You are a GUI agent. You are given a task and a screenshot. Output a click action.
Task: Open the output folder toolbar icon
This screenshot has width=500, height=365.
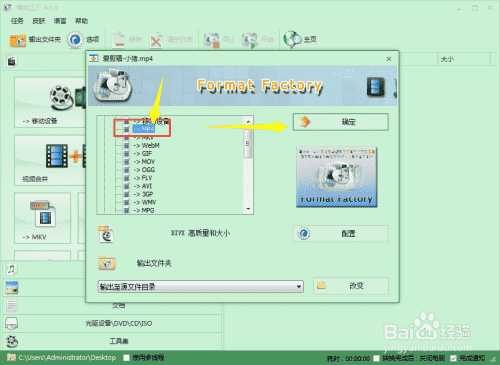pyautogui.click(x=18, y=40)
